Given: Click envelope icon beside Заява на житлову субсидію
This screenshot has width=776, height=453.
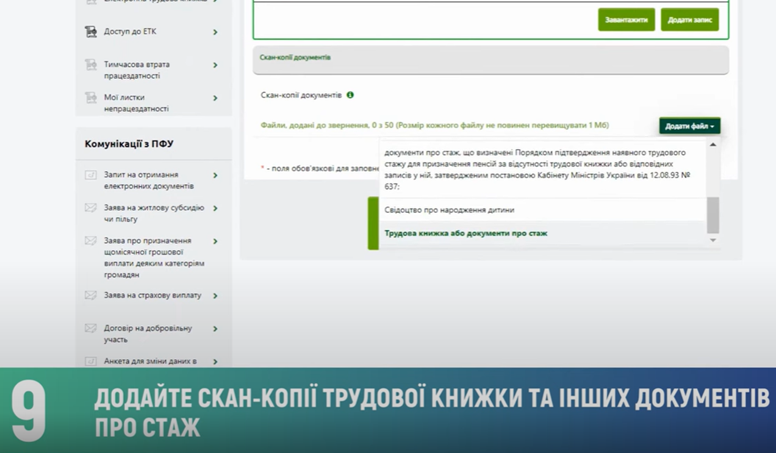Looking at the screenshot, I should click(x=90, y=208).
